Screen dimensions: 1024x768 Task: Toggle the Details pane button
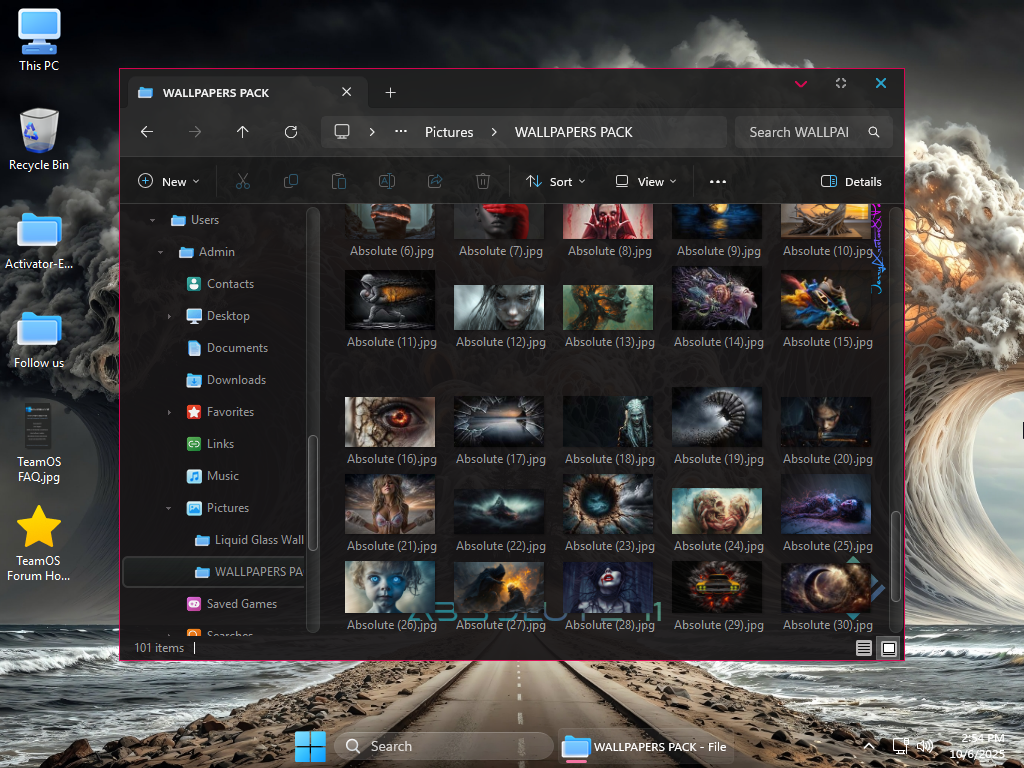(x=851, y=182)
